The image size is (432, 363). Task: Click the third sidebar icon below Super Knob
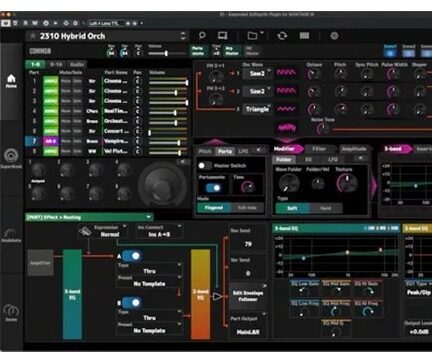(11, 234)
